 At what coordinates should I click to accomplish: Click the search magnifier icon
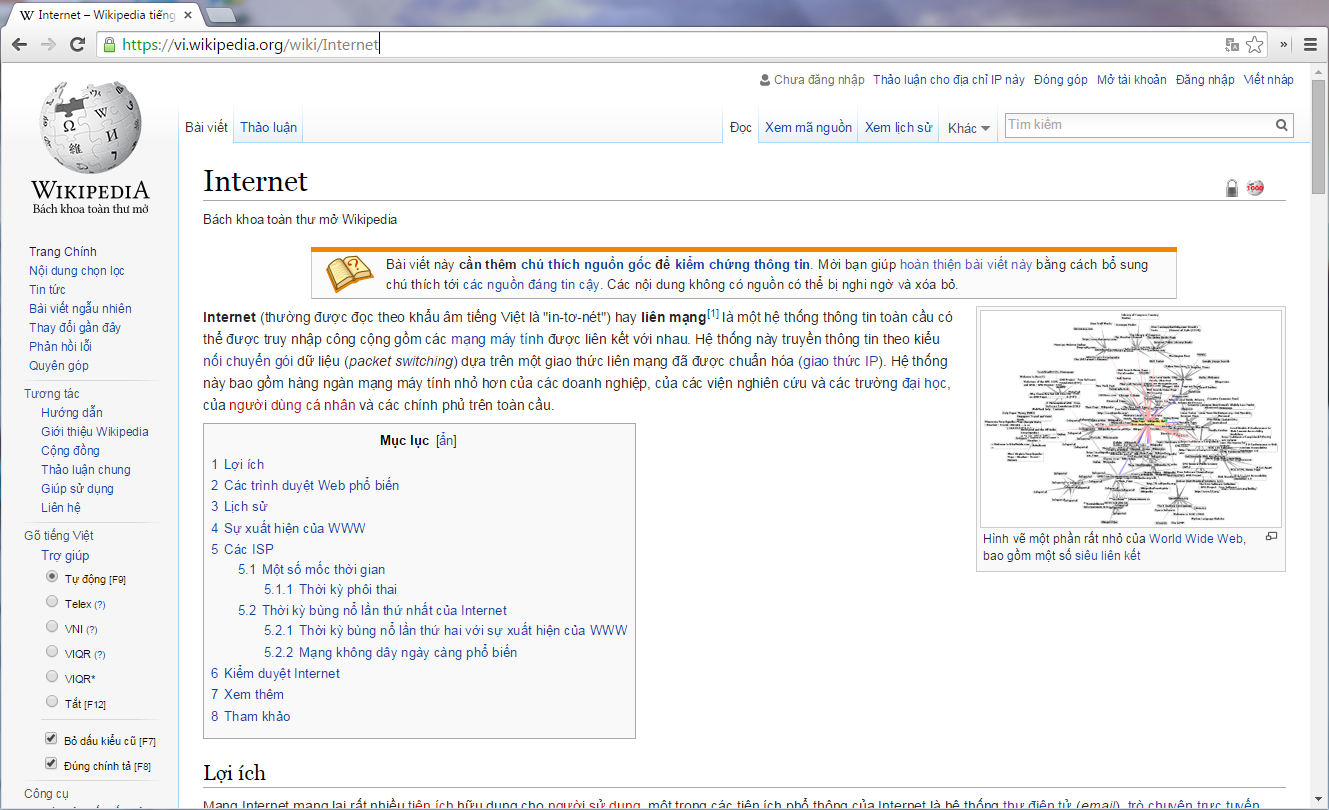tap(1281, 125)
